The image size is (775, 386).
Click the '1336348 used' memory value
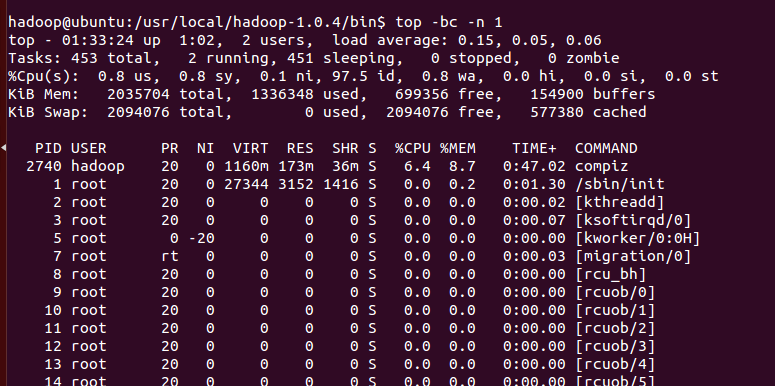309,94
